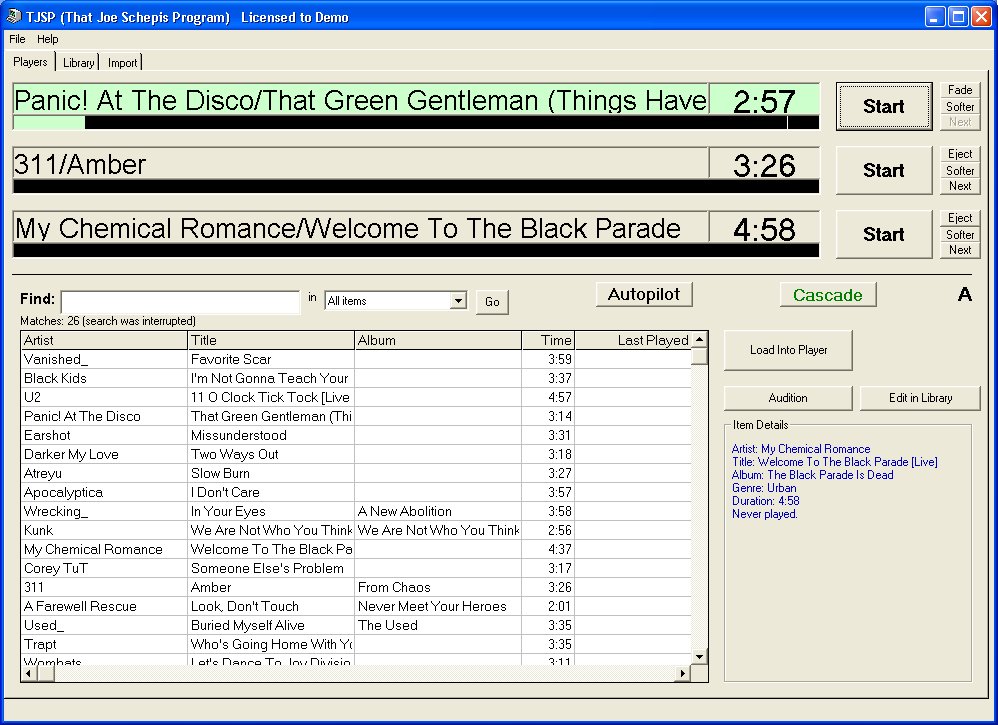Select the Black Kids row
The image size is (998, 725).
(356, 378)
